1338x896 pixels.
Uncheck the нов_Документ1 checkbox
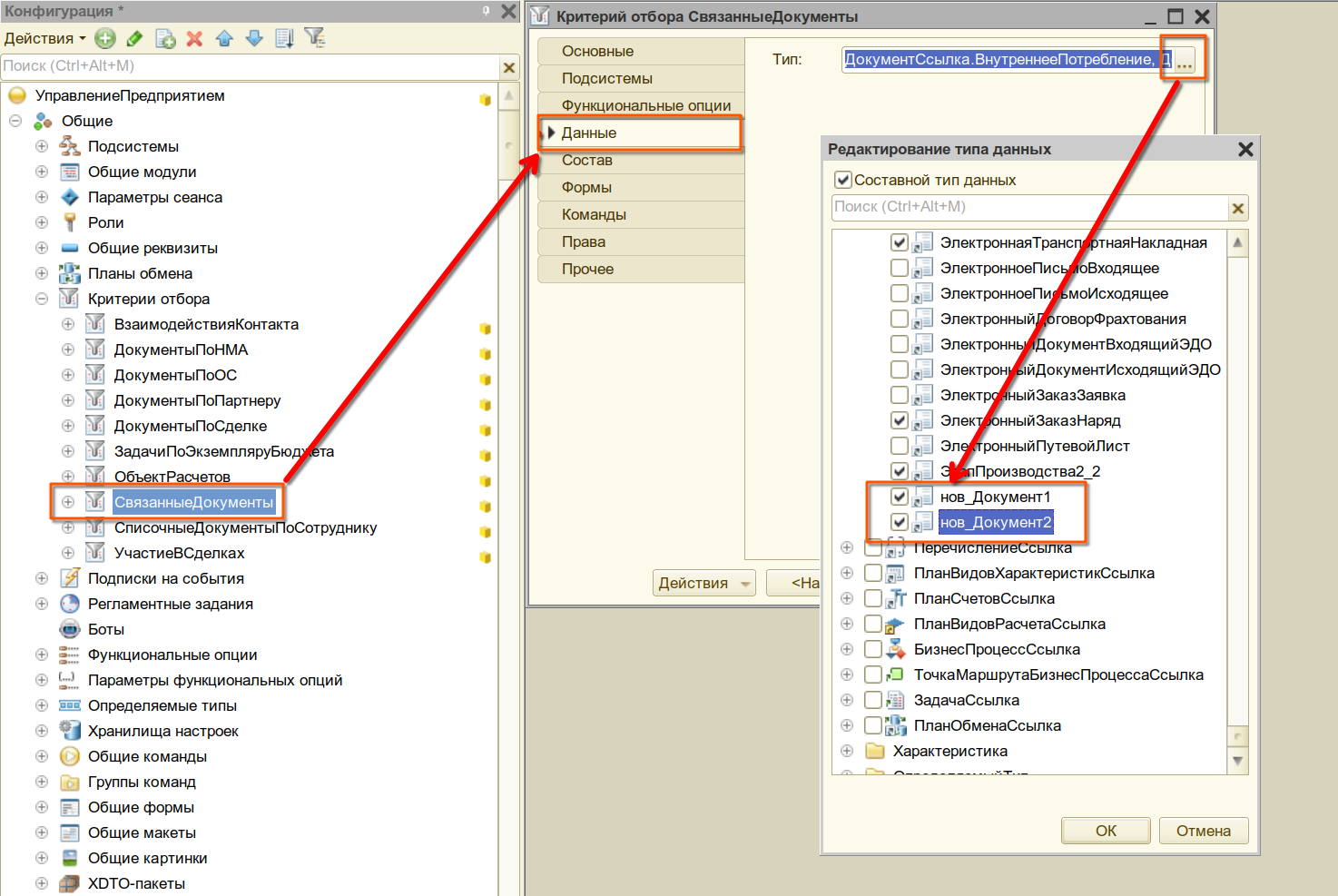[x=900, y=497]
